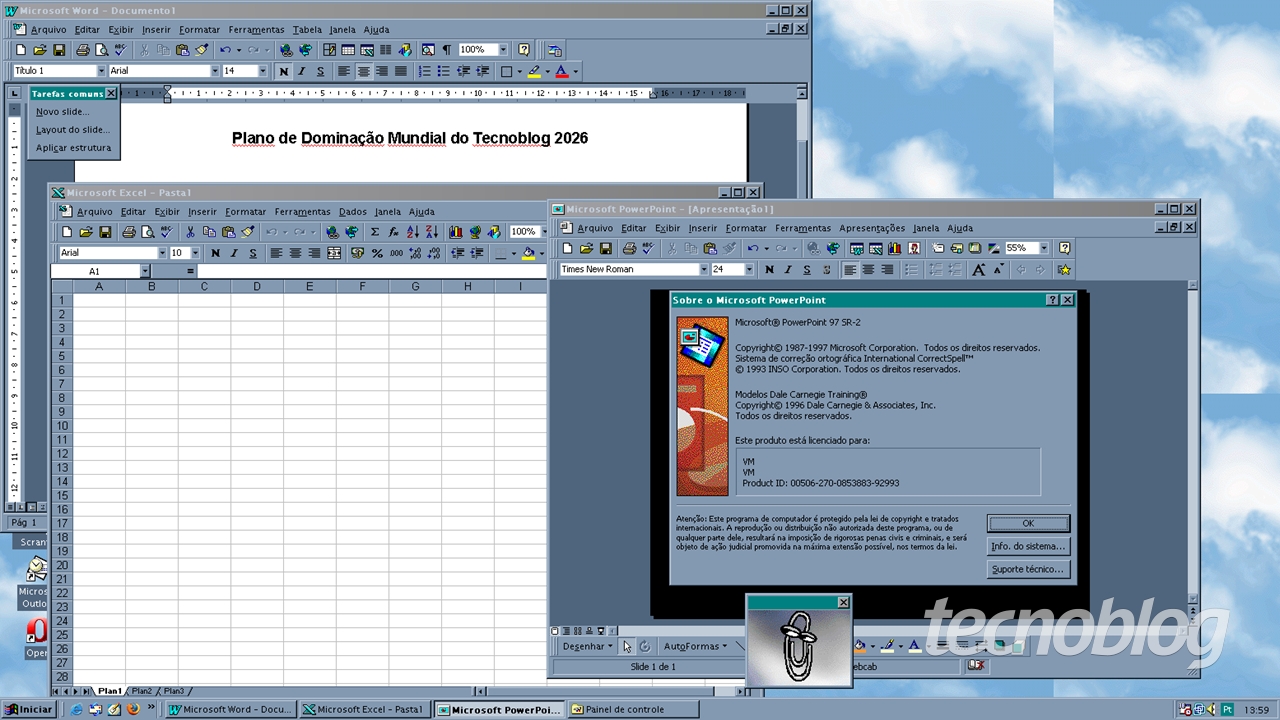Run spell check in PowerPoint toolbar

point(648,248)
